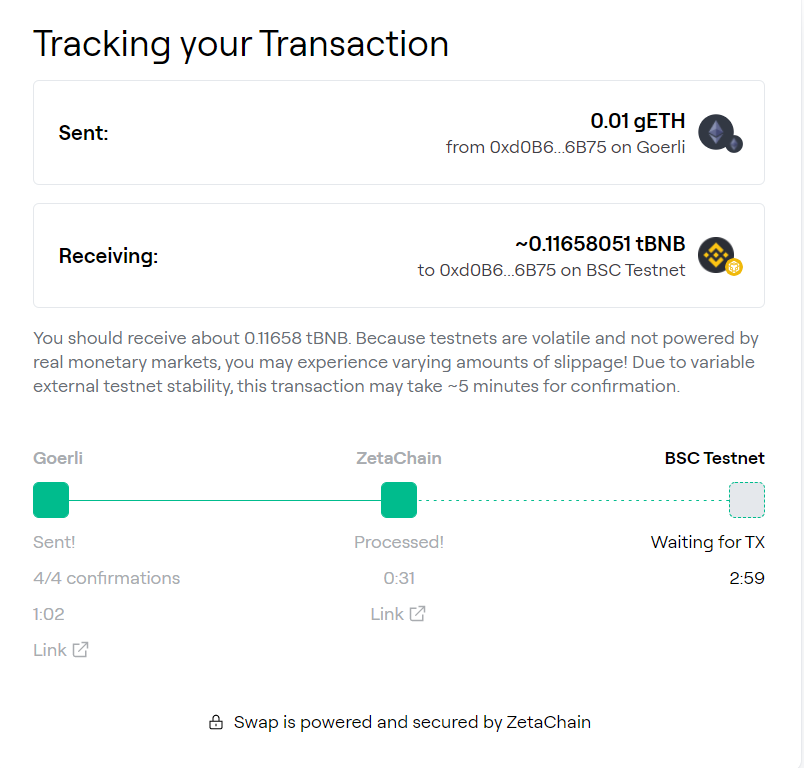This screenshot has width=804, height=768.
Task: Click the pending BSC Testnet step marker
Action: (x=747, y=500)
